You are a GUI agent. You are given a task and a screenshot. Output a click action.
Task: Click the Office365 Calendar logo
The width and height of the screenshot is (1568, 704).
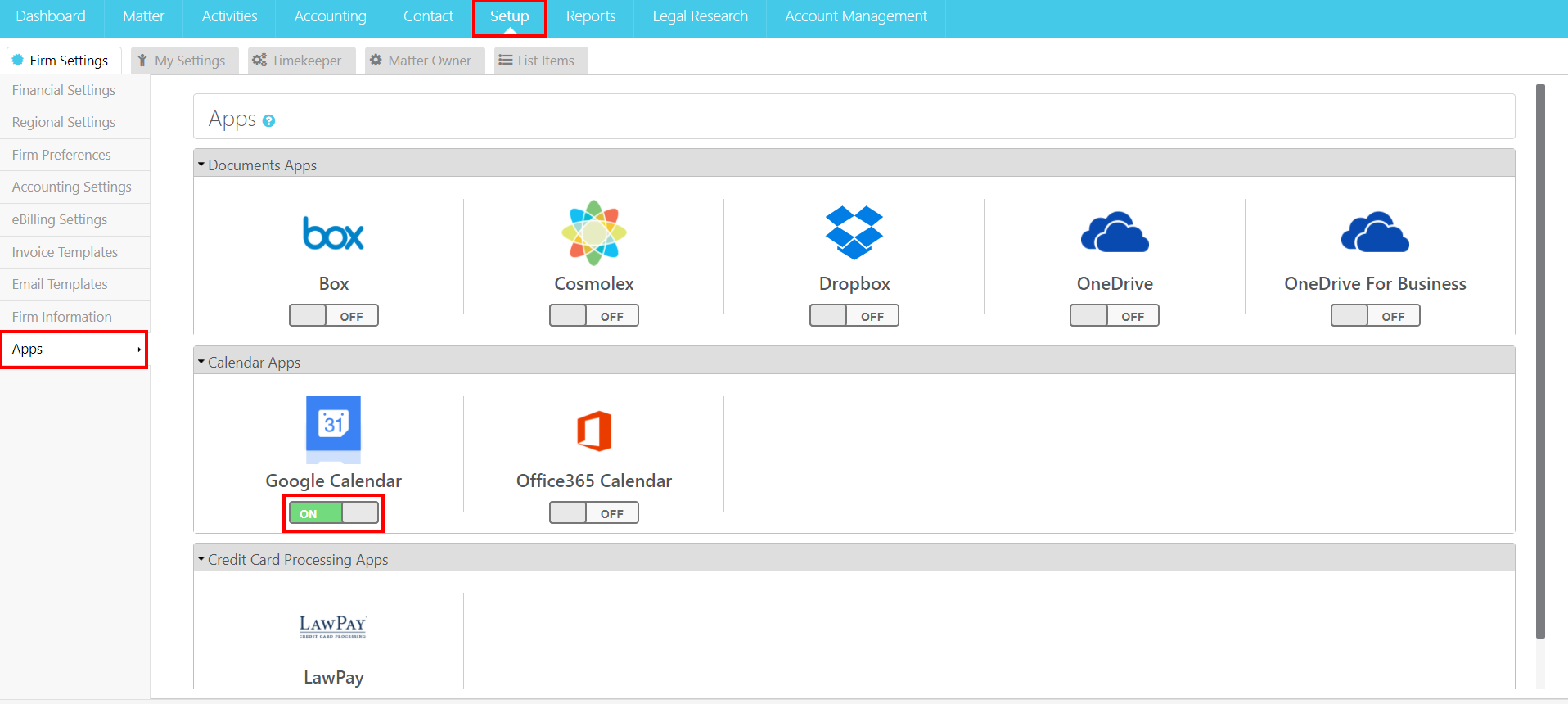pyautogui.click(x=594, y=431)
